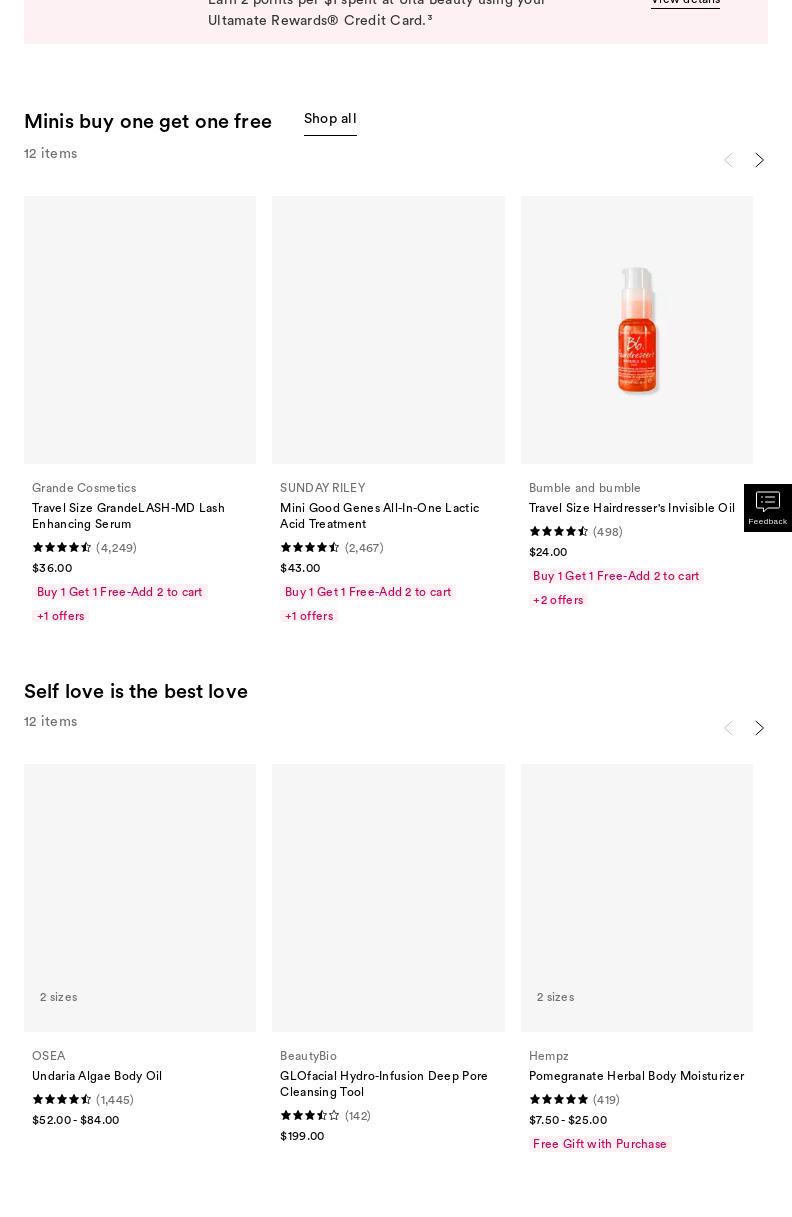792x1217 pixels.
Task: Click Free Gift with Purchase badge
Action: [600, 1144]
